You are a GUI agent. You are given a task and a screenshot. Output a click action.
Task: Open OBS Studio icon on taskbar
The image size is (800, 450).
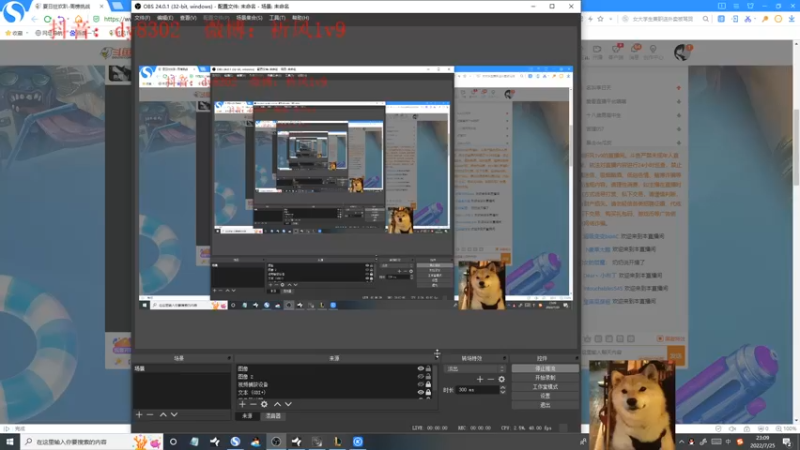pyautogui.click(x=276, y=442)
